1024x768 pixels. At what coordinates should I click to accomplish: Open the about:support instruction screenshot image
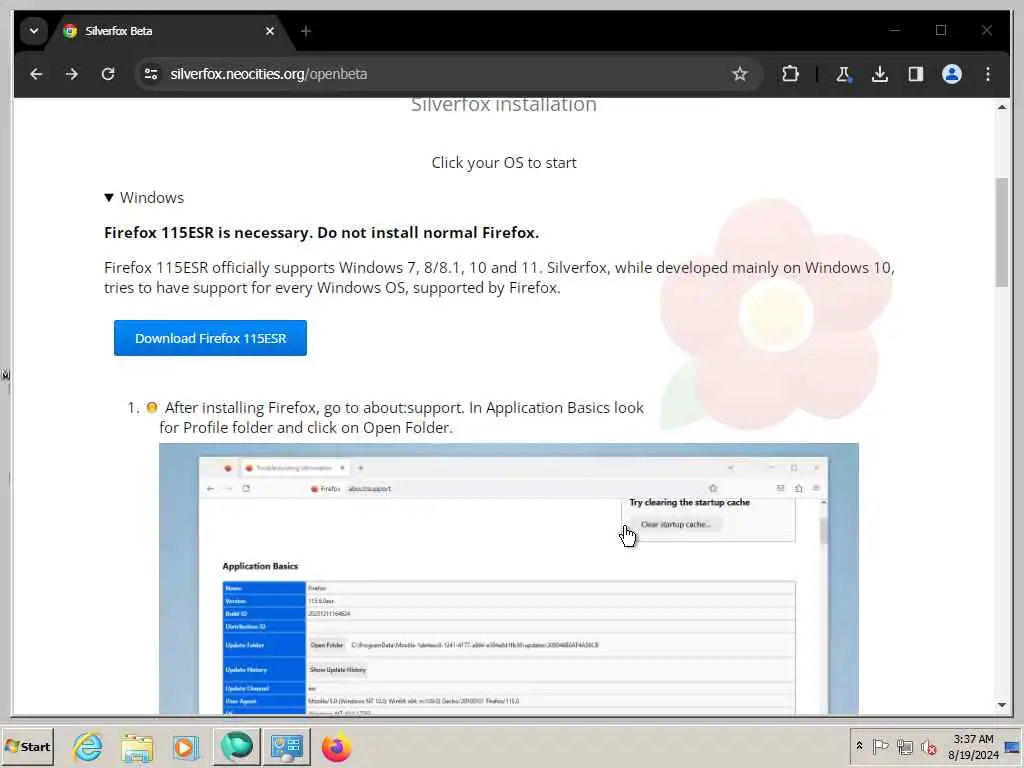(509, 579)
